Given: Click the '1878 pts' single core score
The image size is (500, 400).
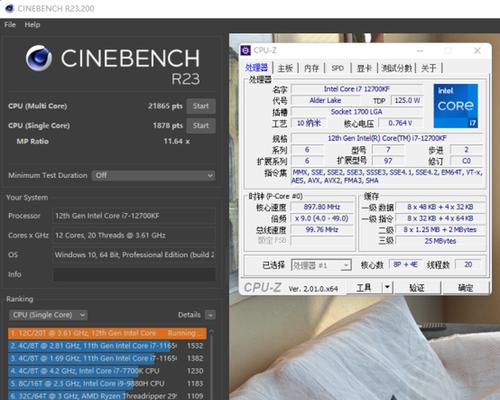Looking at the screenshot, I should click(x=168, y=126).
